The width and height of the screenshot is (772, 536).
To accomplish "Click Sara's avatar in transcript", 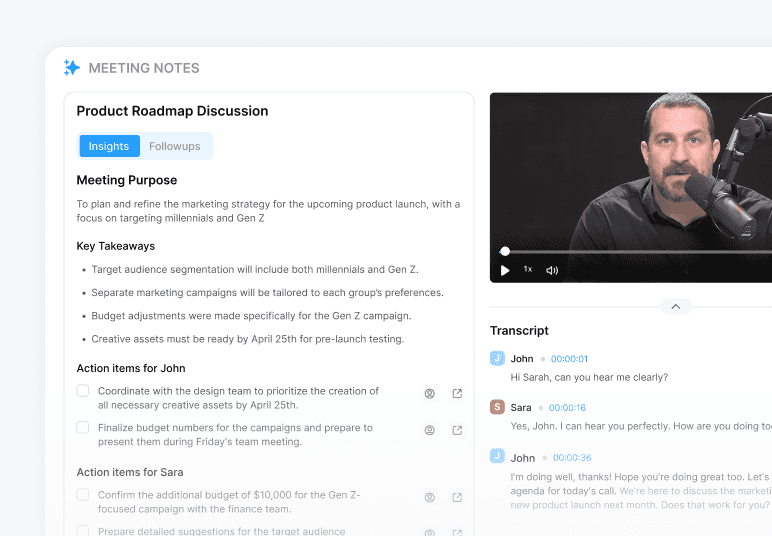I will coord(497,407).
